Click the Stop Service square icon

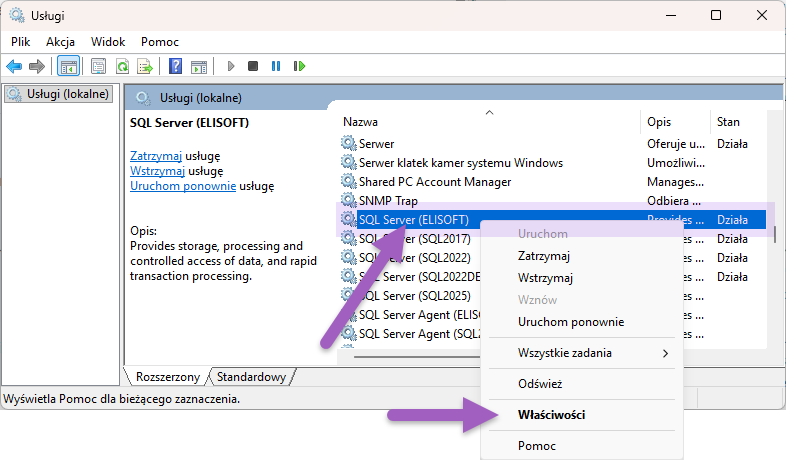click(x=253, y=66)
